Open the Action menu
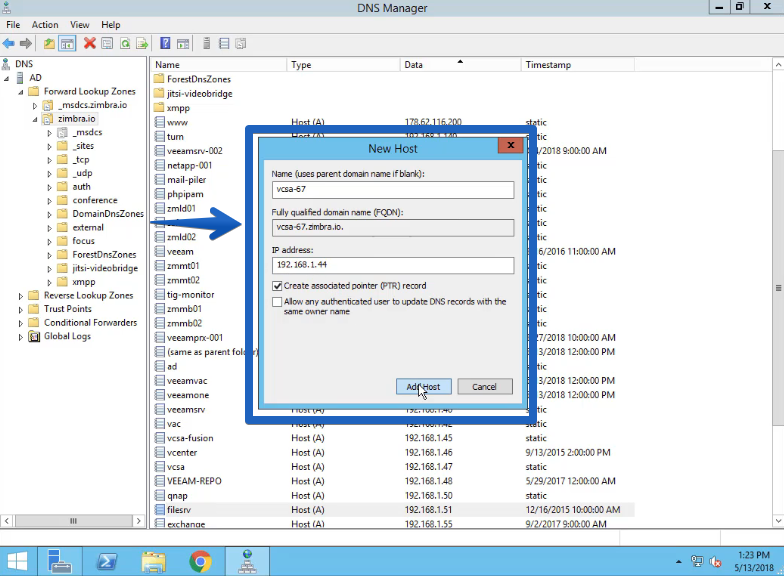This screenshot has height=576, width=784. (45, 24)
